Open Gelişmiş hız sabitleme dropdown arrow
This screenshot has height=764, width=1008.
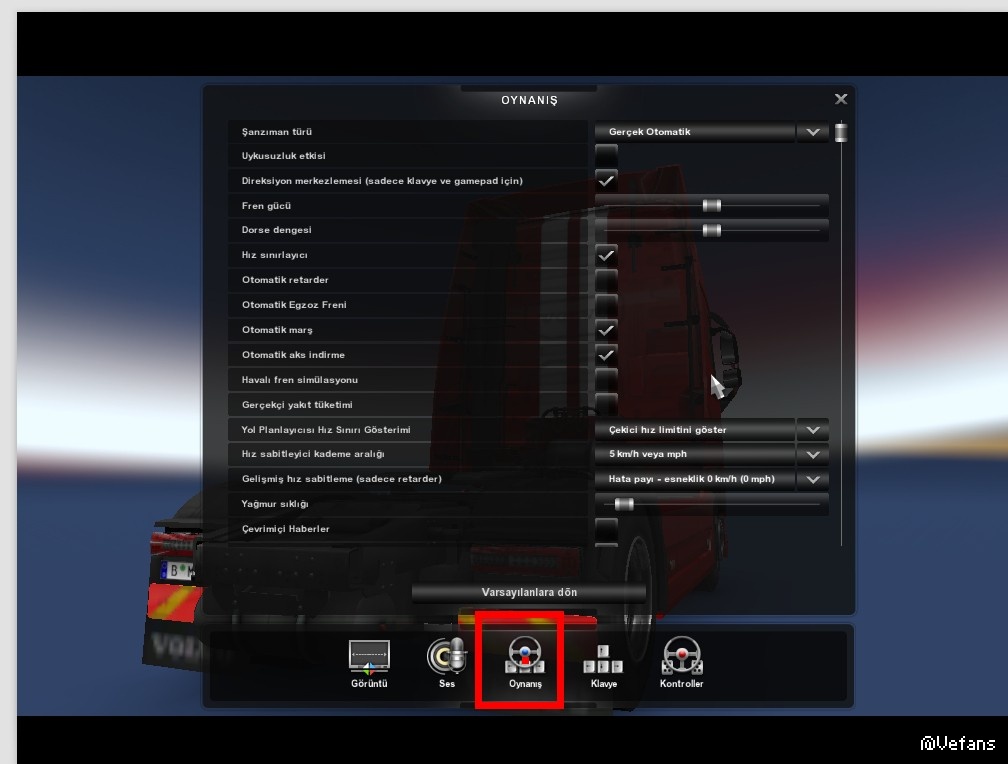click(813, 479)
